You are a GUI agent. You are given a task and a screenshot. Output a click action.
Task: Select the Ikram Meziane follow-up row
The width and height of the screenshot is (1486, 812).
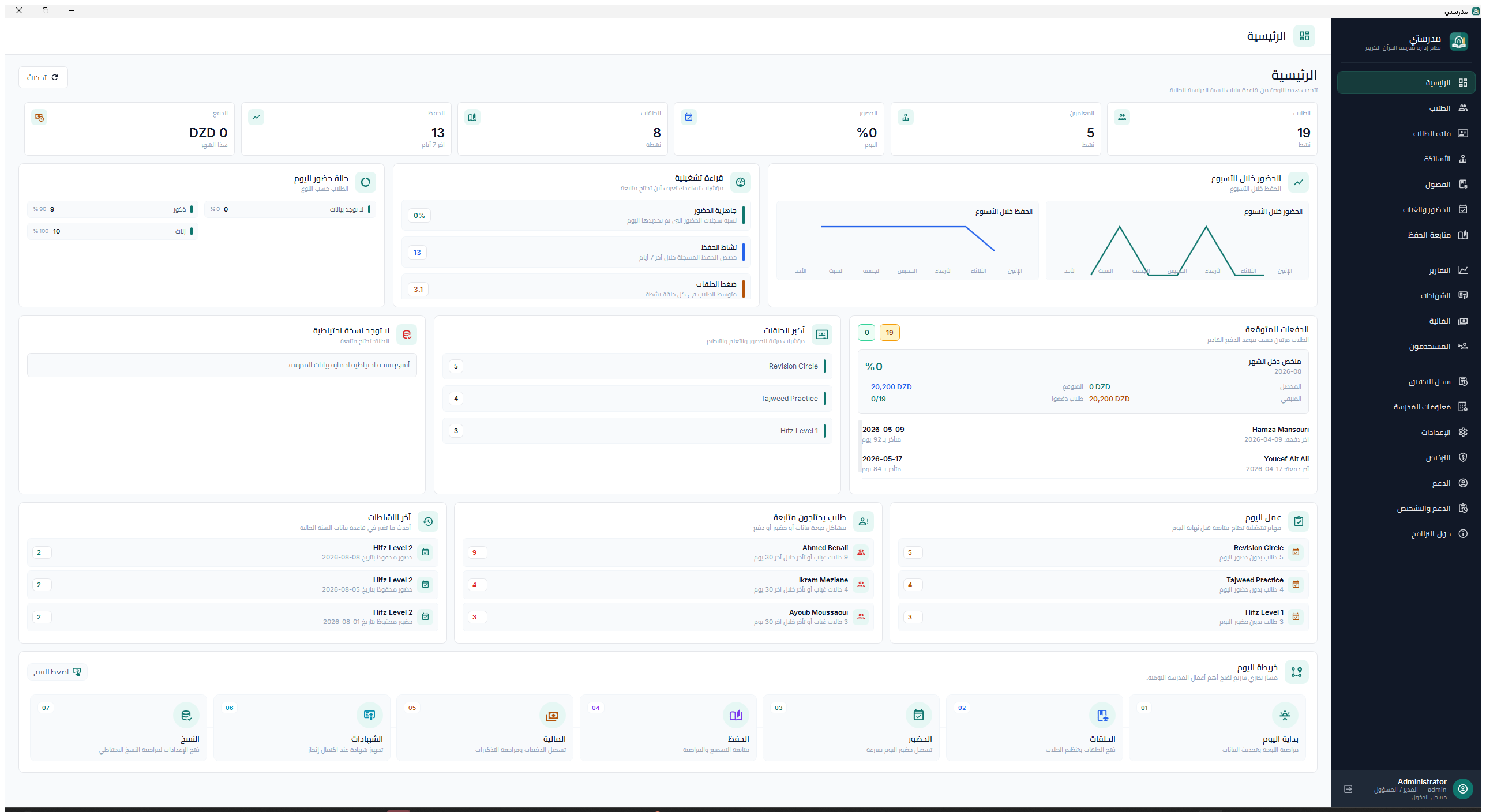[668, 585]
